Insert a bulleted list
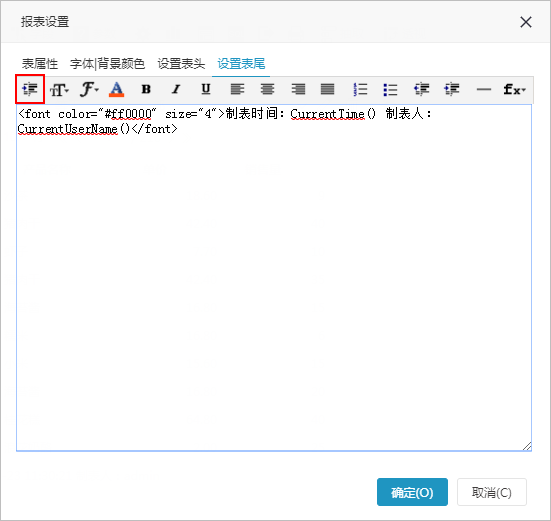Screen dimensions: 551x521 pos(390,90)
